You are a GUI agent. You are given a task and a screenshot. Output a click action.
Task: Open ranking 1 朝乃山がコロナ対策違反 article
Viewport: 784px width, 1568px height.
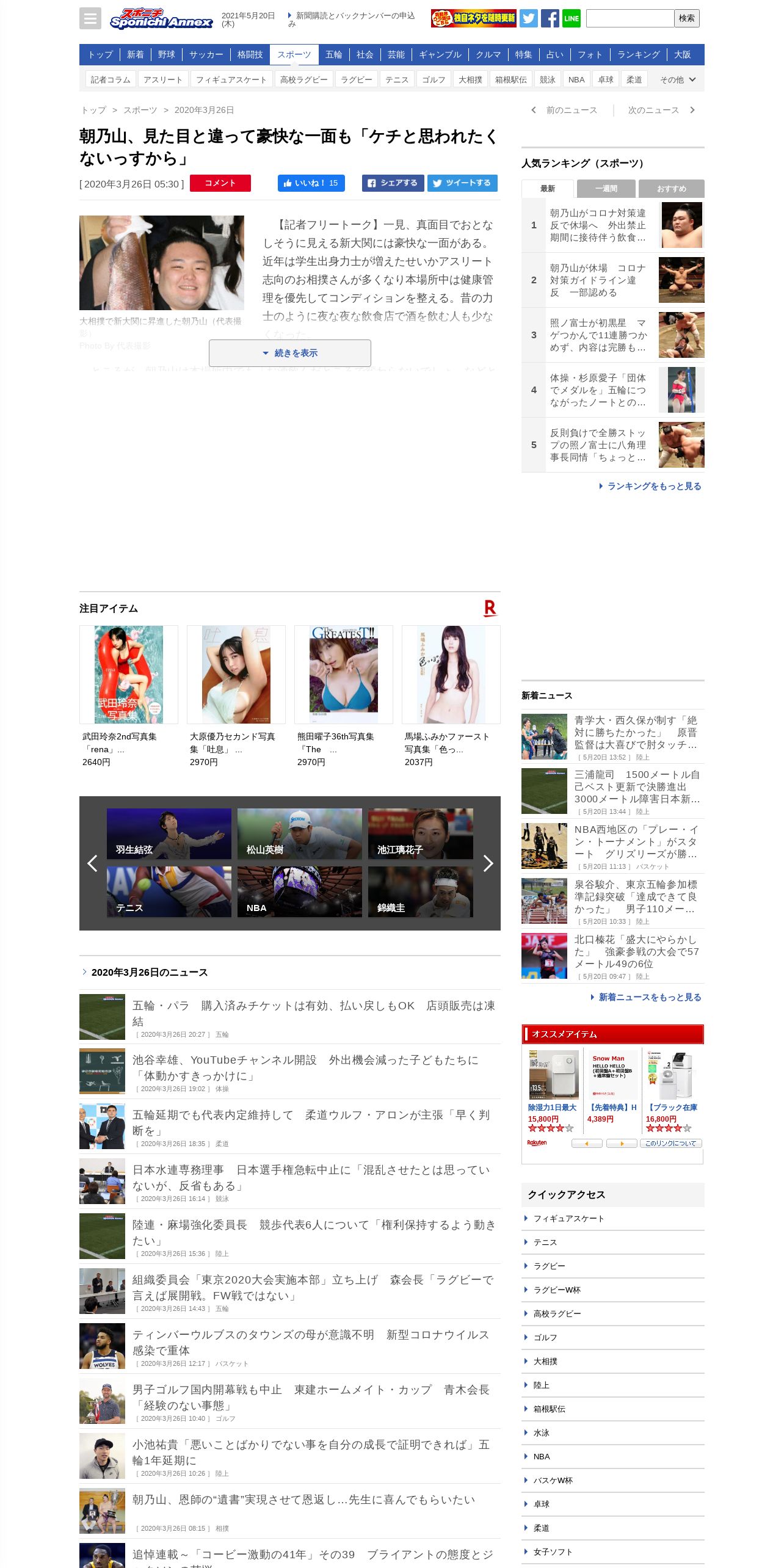click(613, 225)
